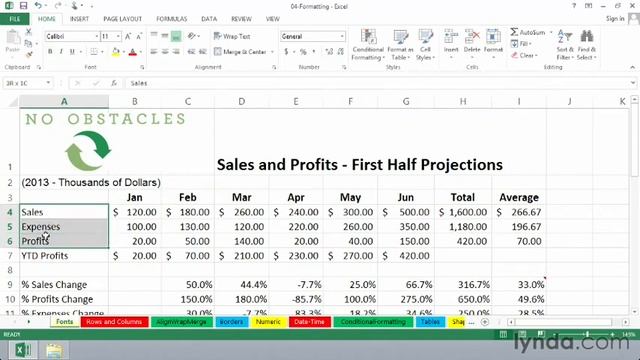
Task: Click Increase Indent icon
Action: click(x=202, y=52)
